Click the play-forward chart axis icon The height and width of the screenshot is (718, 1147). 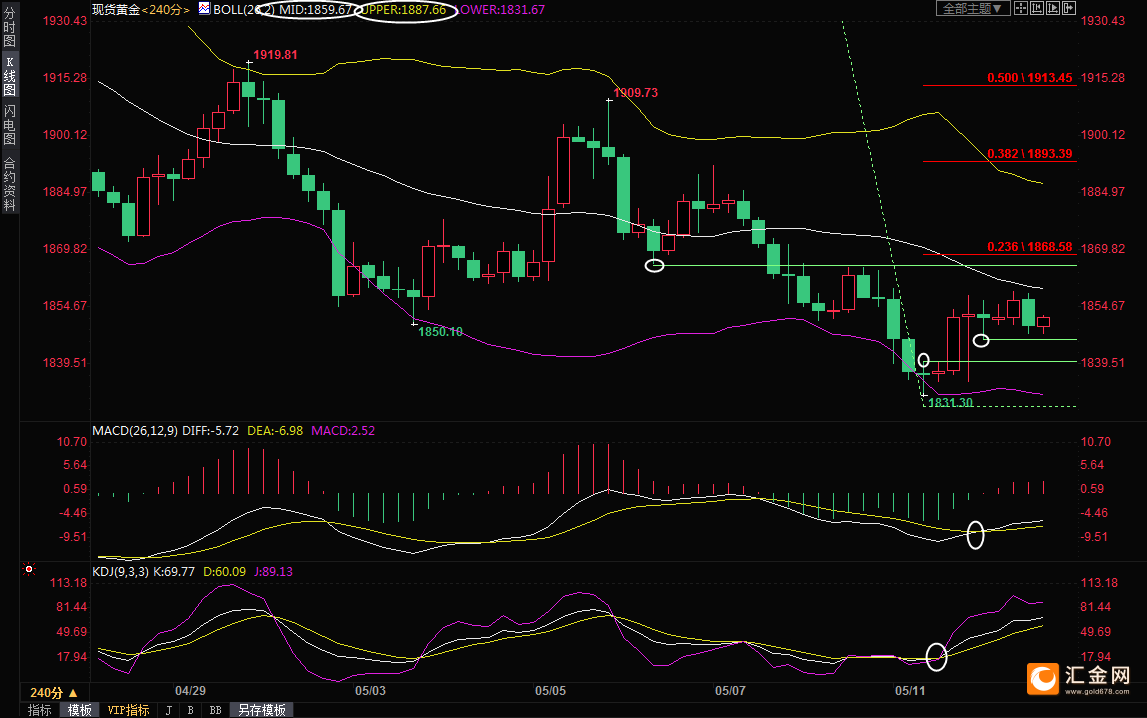click(x=1053, y=8)
